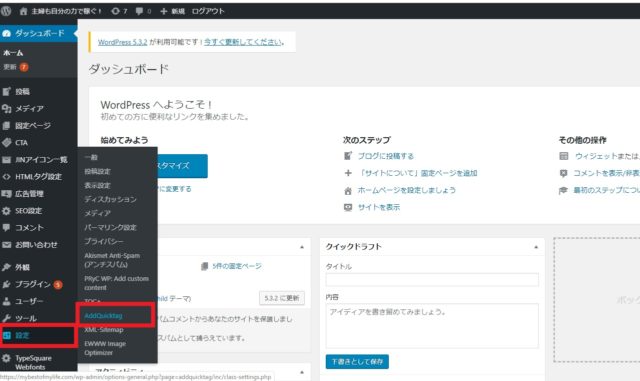
Task: Click the blue customize button
Action: click(182, 166)
